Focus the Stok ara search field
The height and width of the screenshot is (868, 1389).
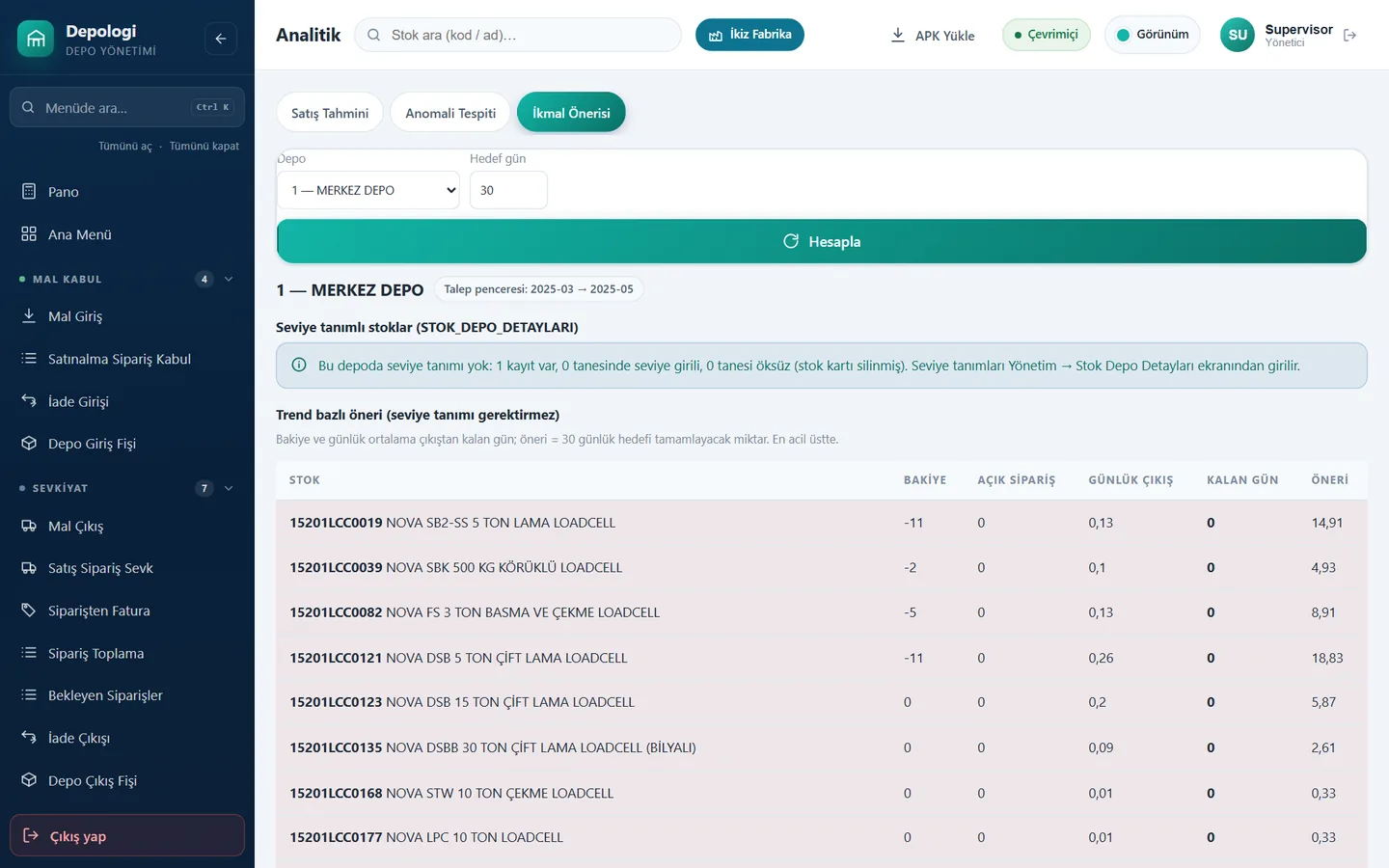518,35
